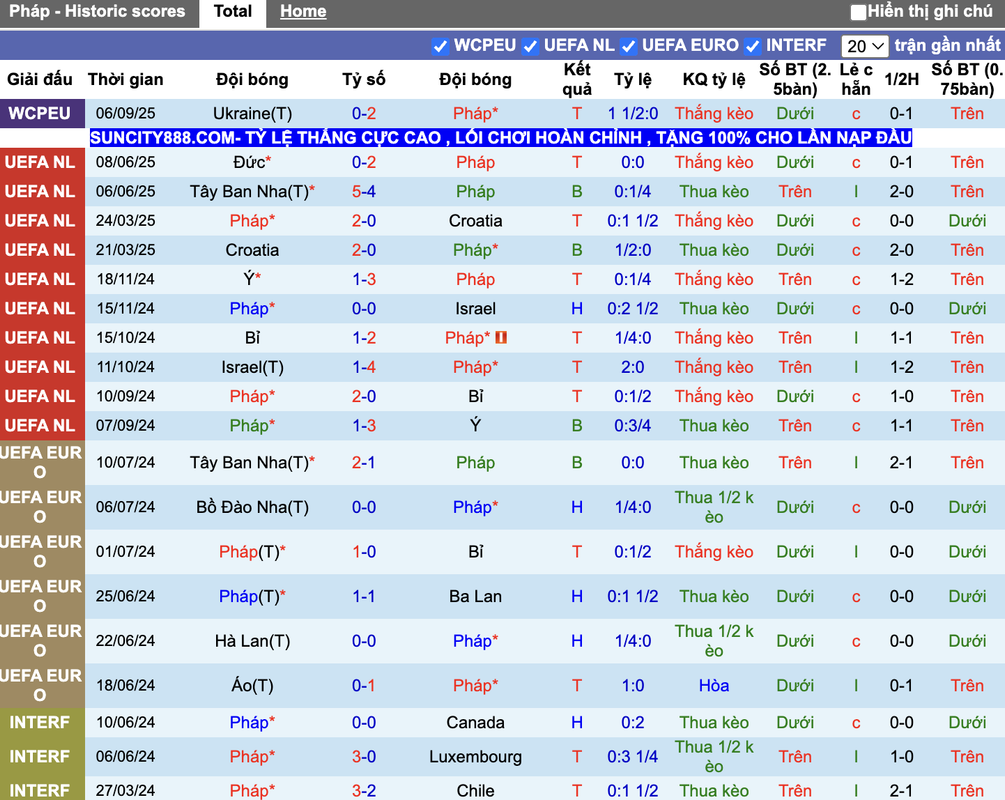This screenshot has width=1005, height=800.
Task: Click Bỉ away team on 10/09/24
Action: pos(475,396)
